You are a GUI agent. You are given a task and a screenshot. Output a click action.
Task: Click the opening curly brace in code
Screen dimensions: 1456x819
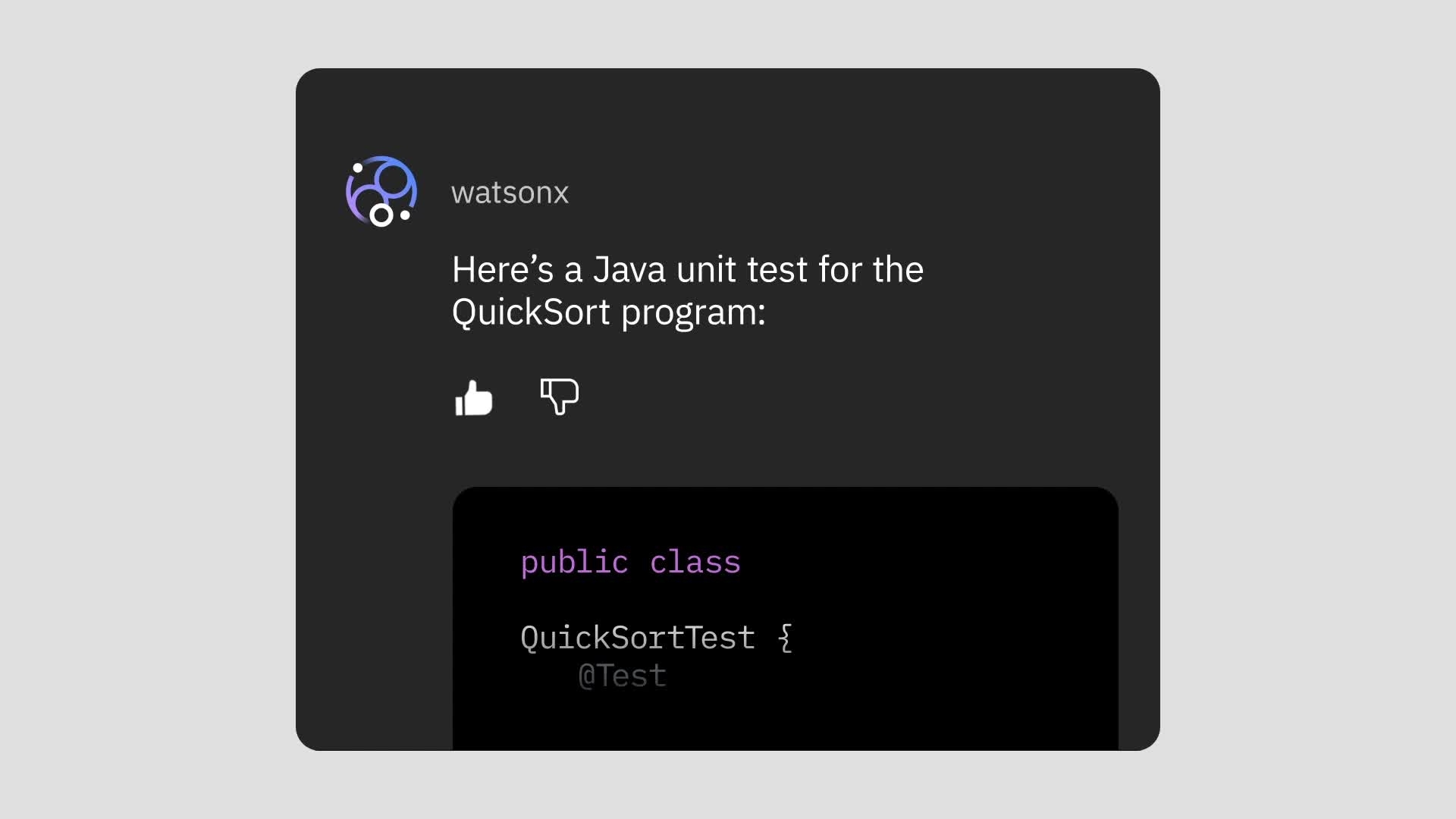coord(786,638)
